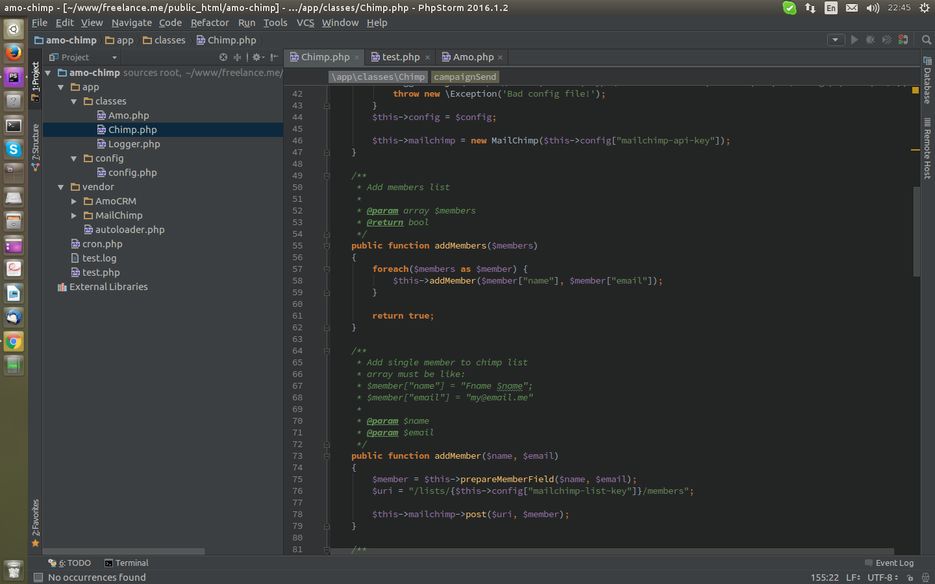Toggle fold marker at line 49 docblock
The height and width of the screenshot is (584, 935).
pos(327,176)
